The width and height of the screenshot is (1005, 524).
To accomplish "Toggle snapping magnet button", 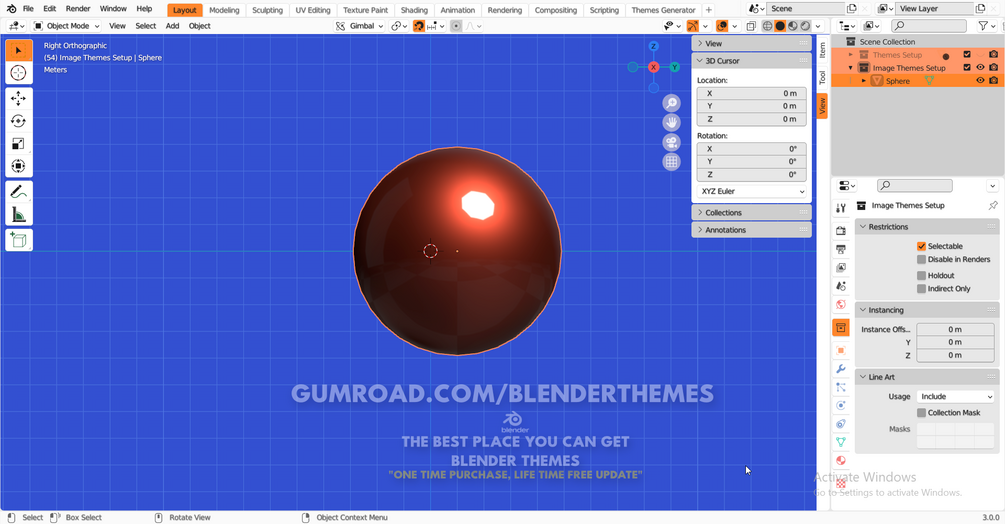I will pyautogui.click(x=419, y=26).
